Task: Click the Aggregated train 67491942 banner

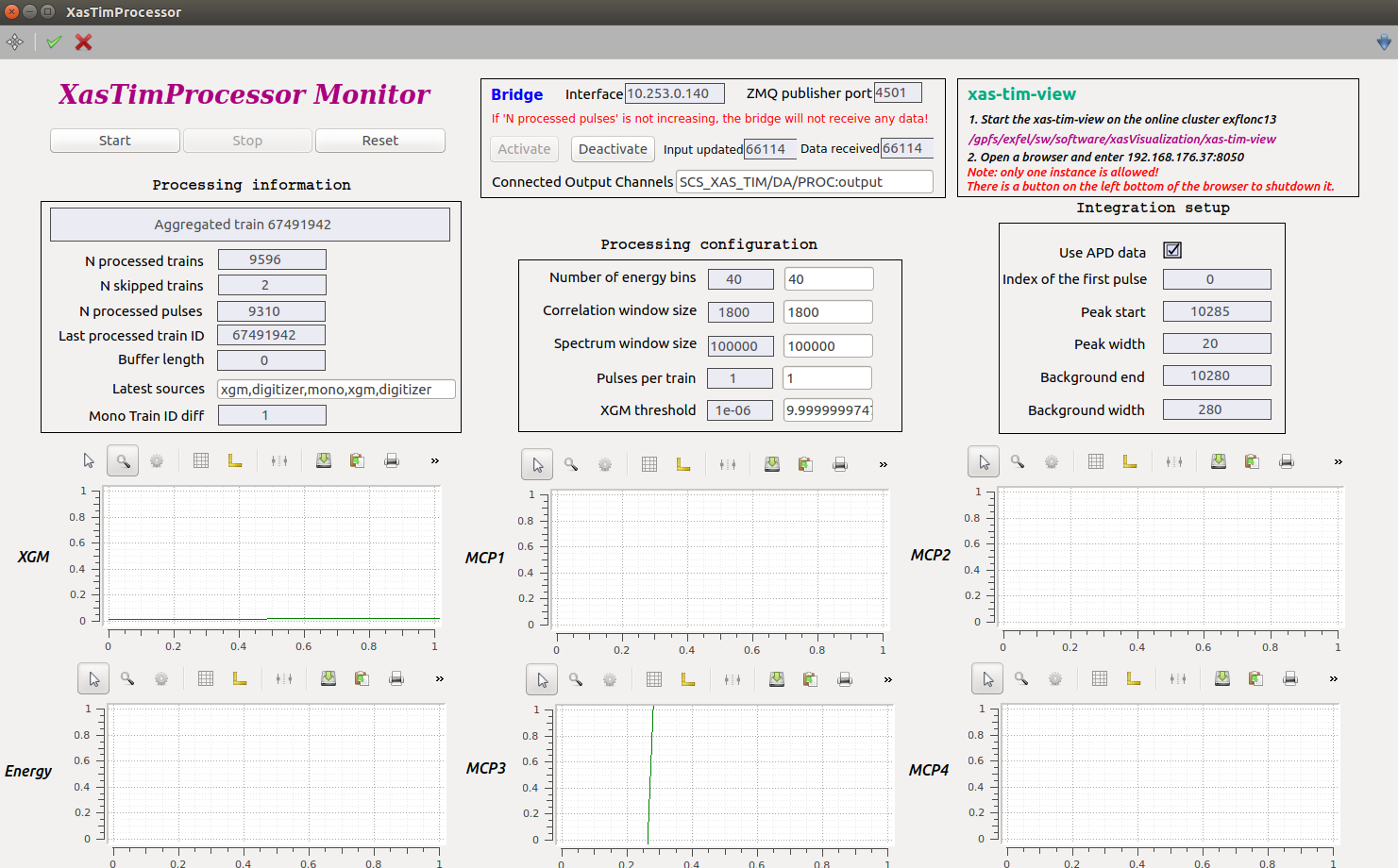Action: click(x=250, y=225)
